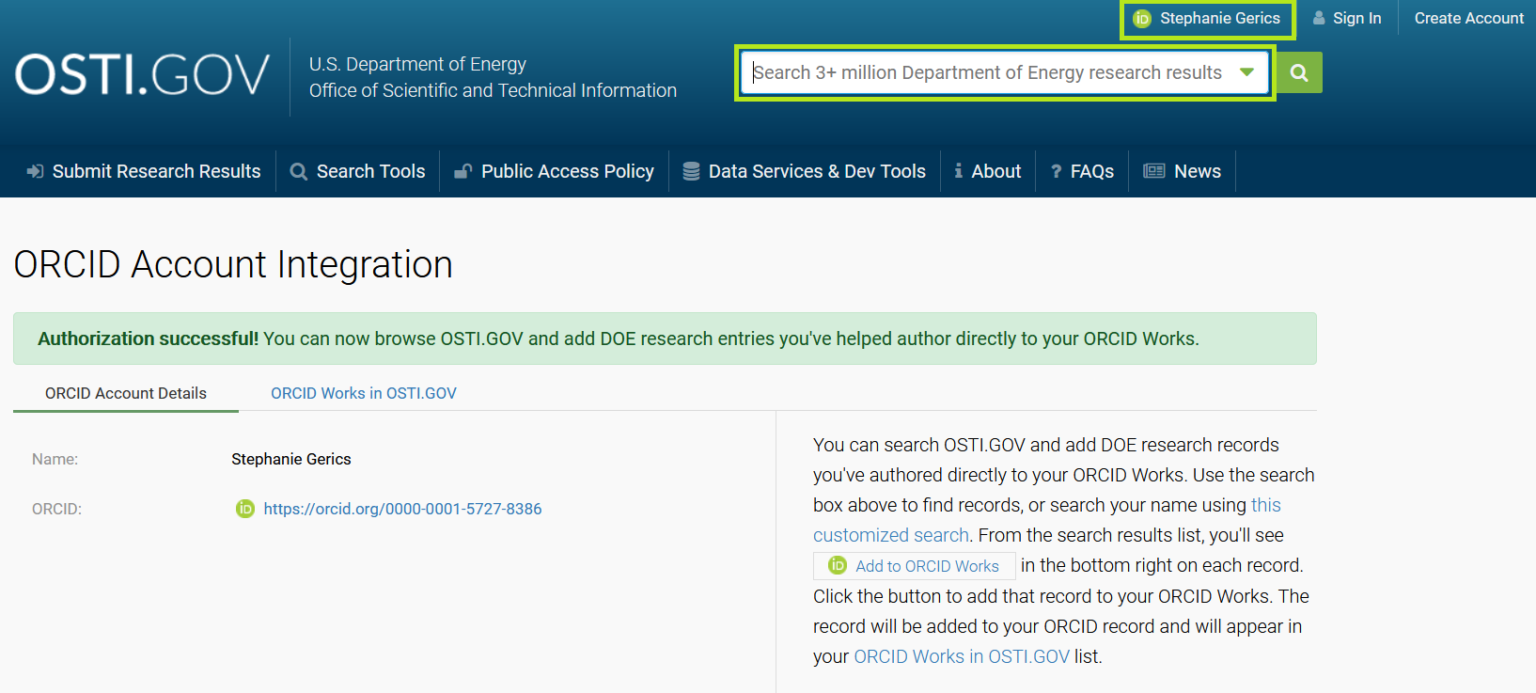1536x693 pixels.
Task: Open the Submit Research Results menu
Action: (x=156, y=172)
